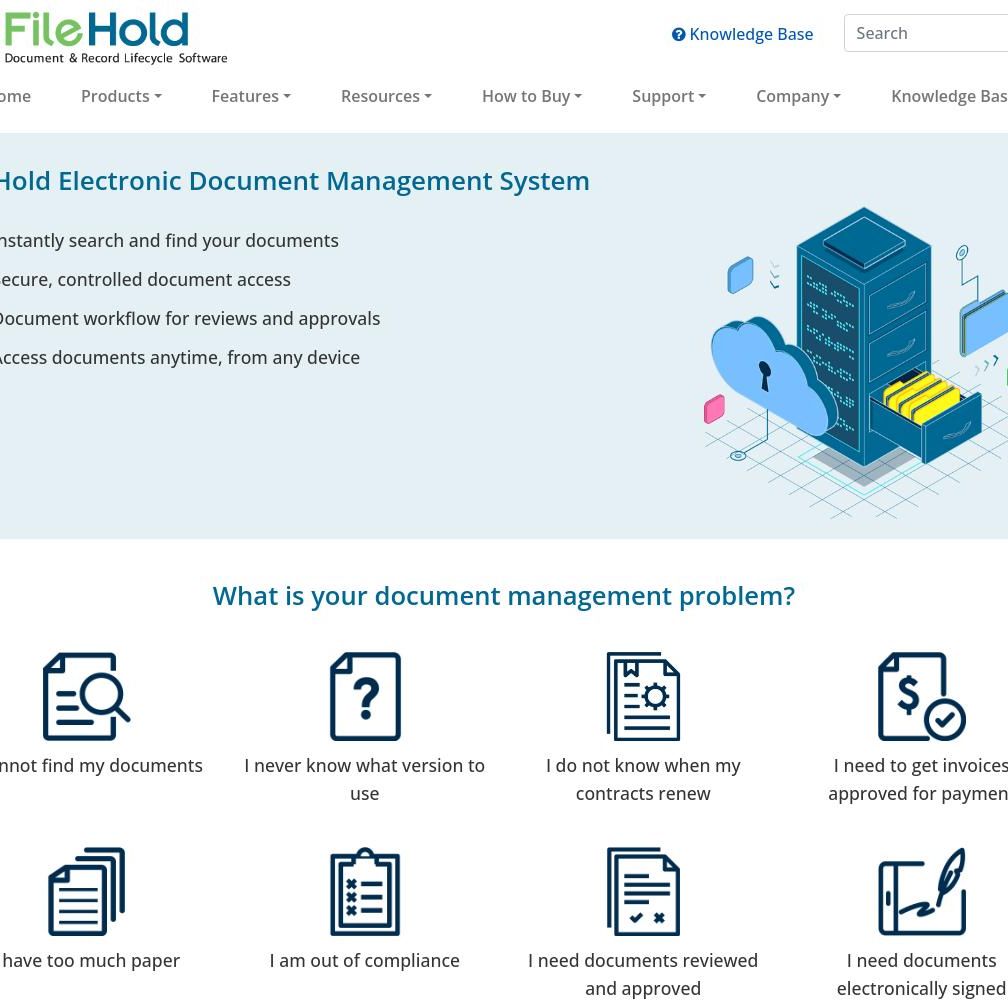Open 'I never know what version to use'
Viewport: 1008px width, 1008px height.
pos(364,779)
